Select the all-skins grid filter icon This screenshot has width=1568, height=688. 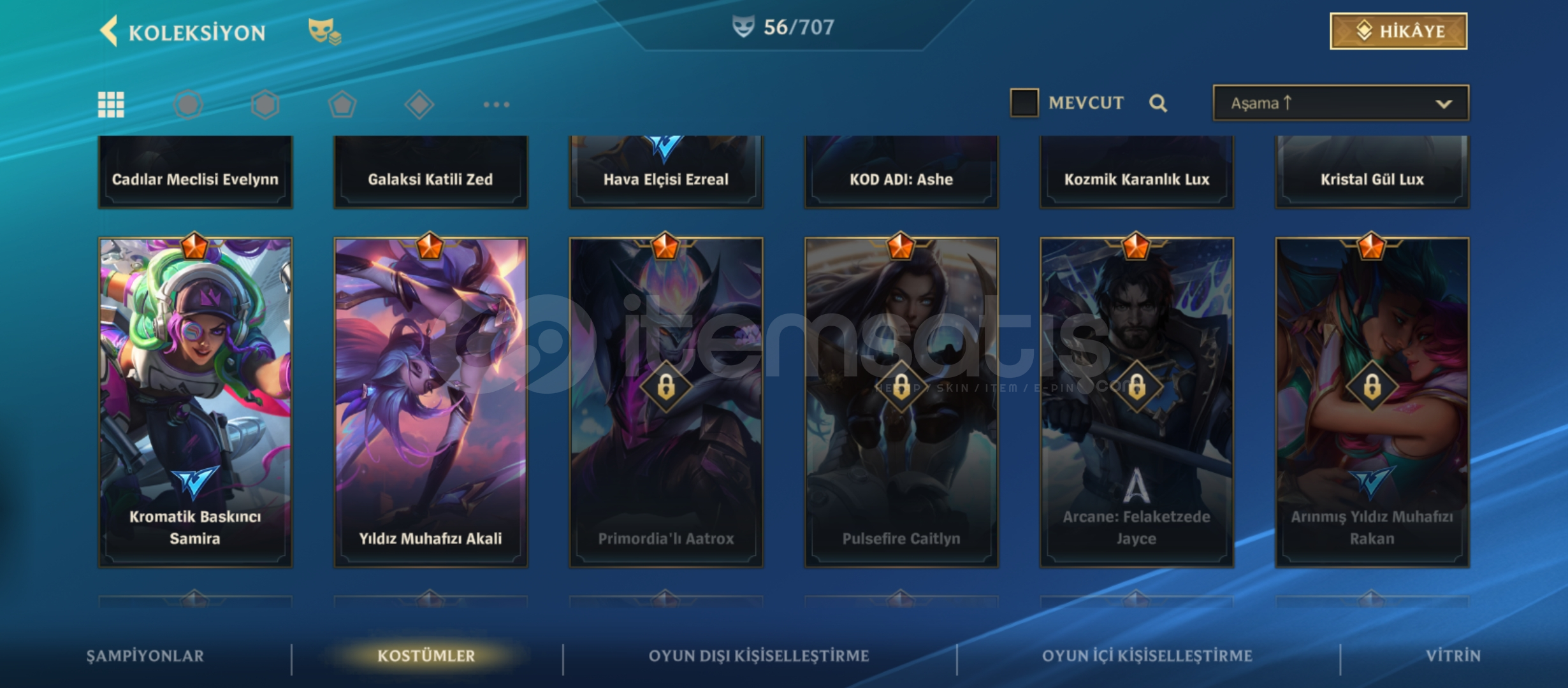coord(111,104)
